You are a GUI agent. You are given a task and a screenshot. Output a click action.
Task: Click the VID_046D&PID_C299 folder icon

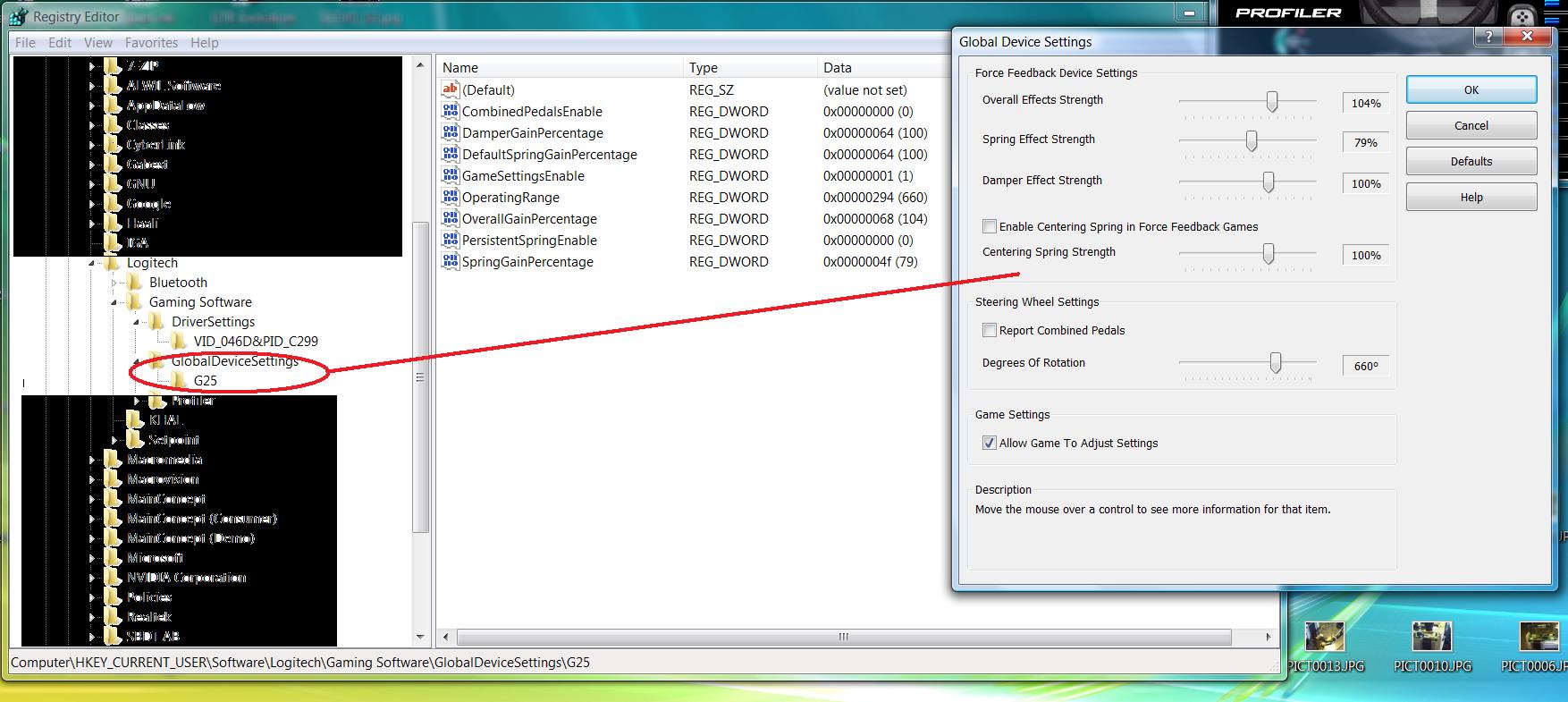[x=180, y=342]
